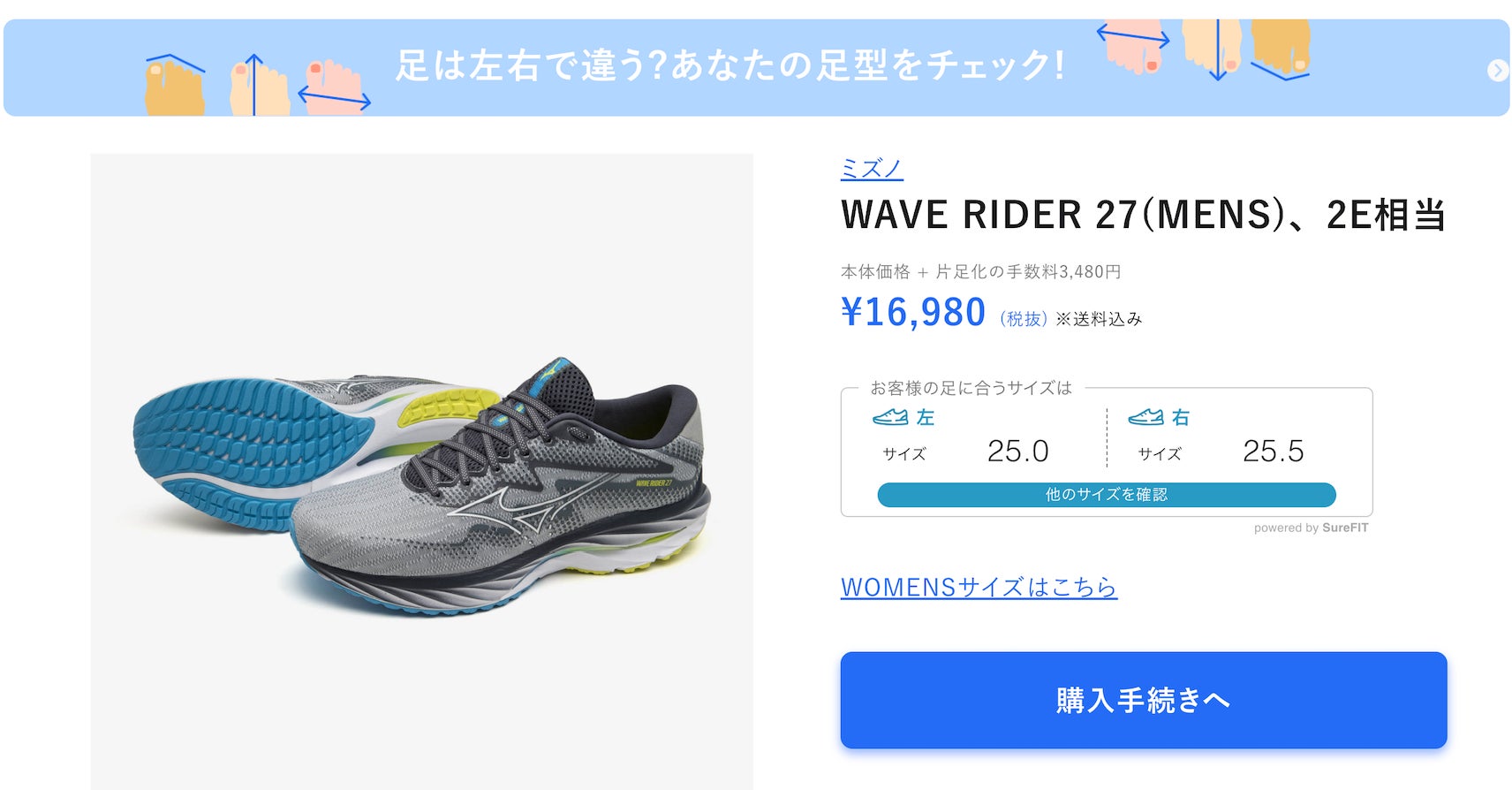This screenshot has height=790, width=1512.
Task: Click the foot arch illustration on banner's left
Action: point(175,85)
